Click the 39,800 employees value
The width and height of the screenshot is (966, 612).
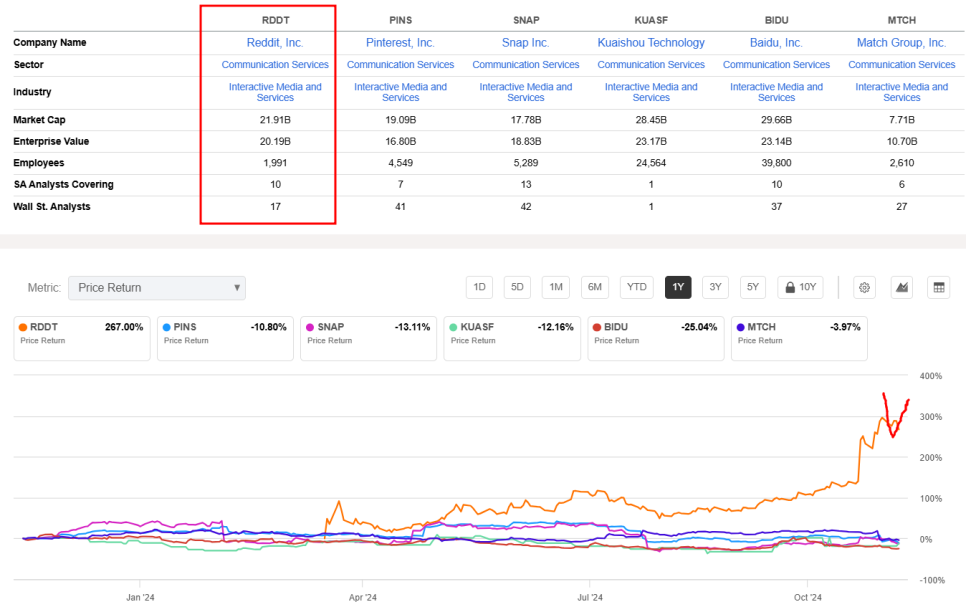click(776, 163)
